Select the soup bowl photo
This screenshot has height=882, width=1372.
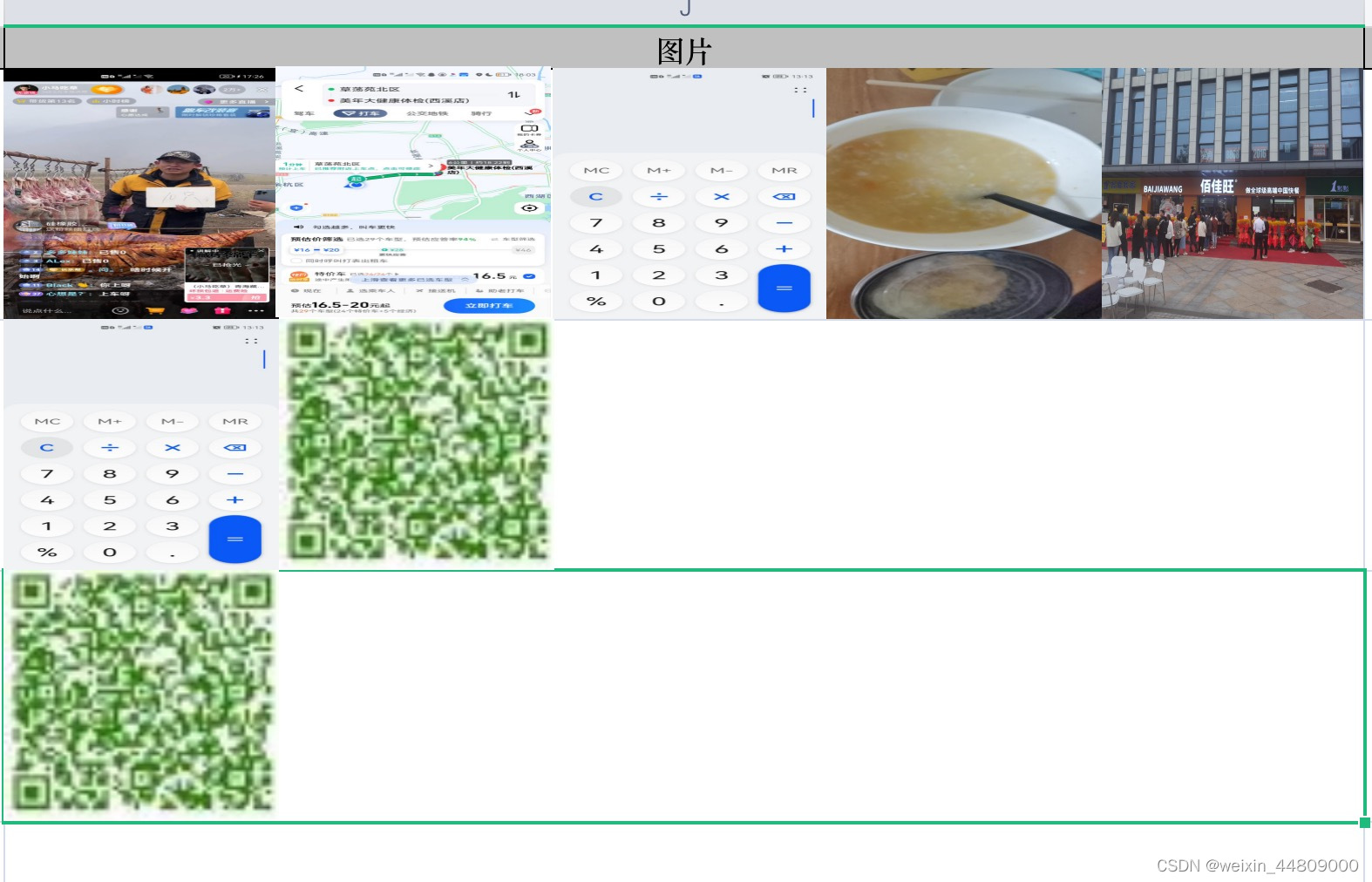coord(964,193)
